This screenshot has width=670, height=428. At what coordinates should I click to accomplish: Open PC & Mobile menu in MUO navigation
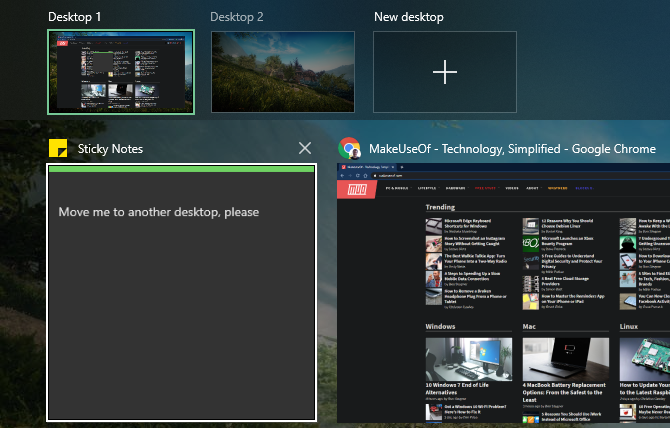397,188
